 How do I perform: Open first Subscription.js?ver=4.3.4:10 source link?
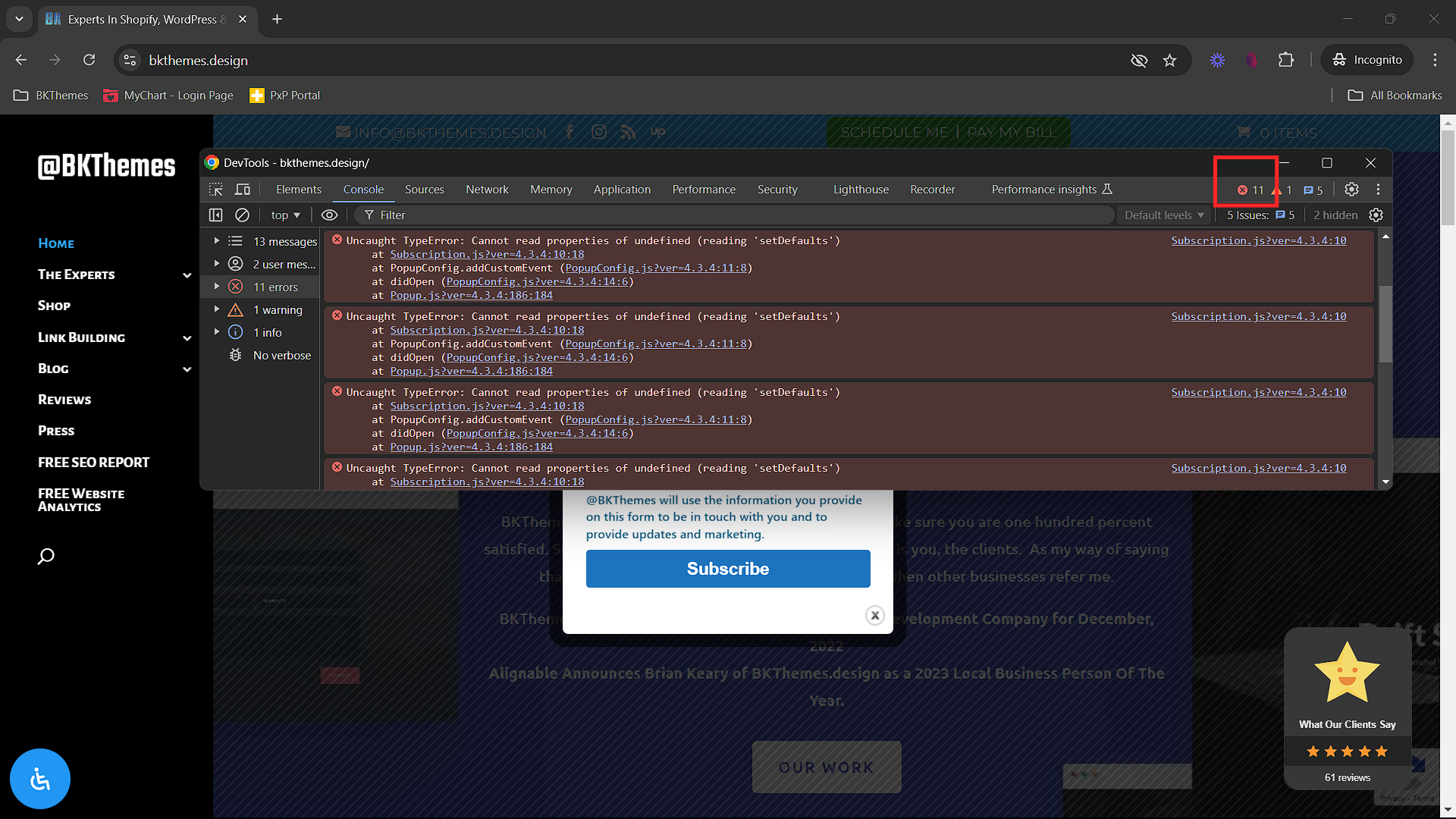tap(1258, 240)
